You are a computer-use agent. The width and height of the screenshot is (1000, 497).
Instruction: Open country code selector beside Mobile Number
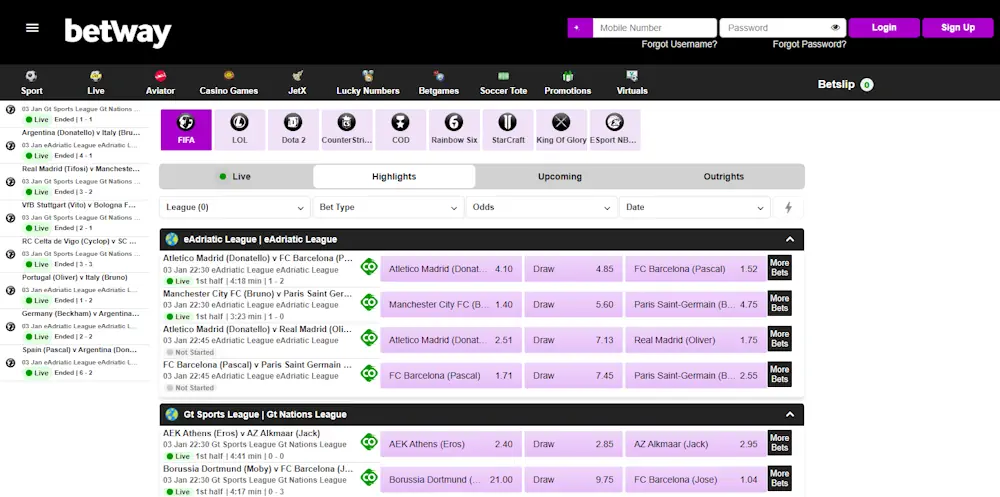click(x=580, y=27)
